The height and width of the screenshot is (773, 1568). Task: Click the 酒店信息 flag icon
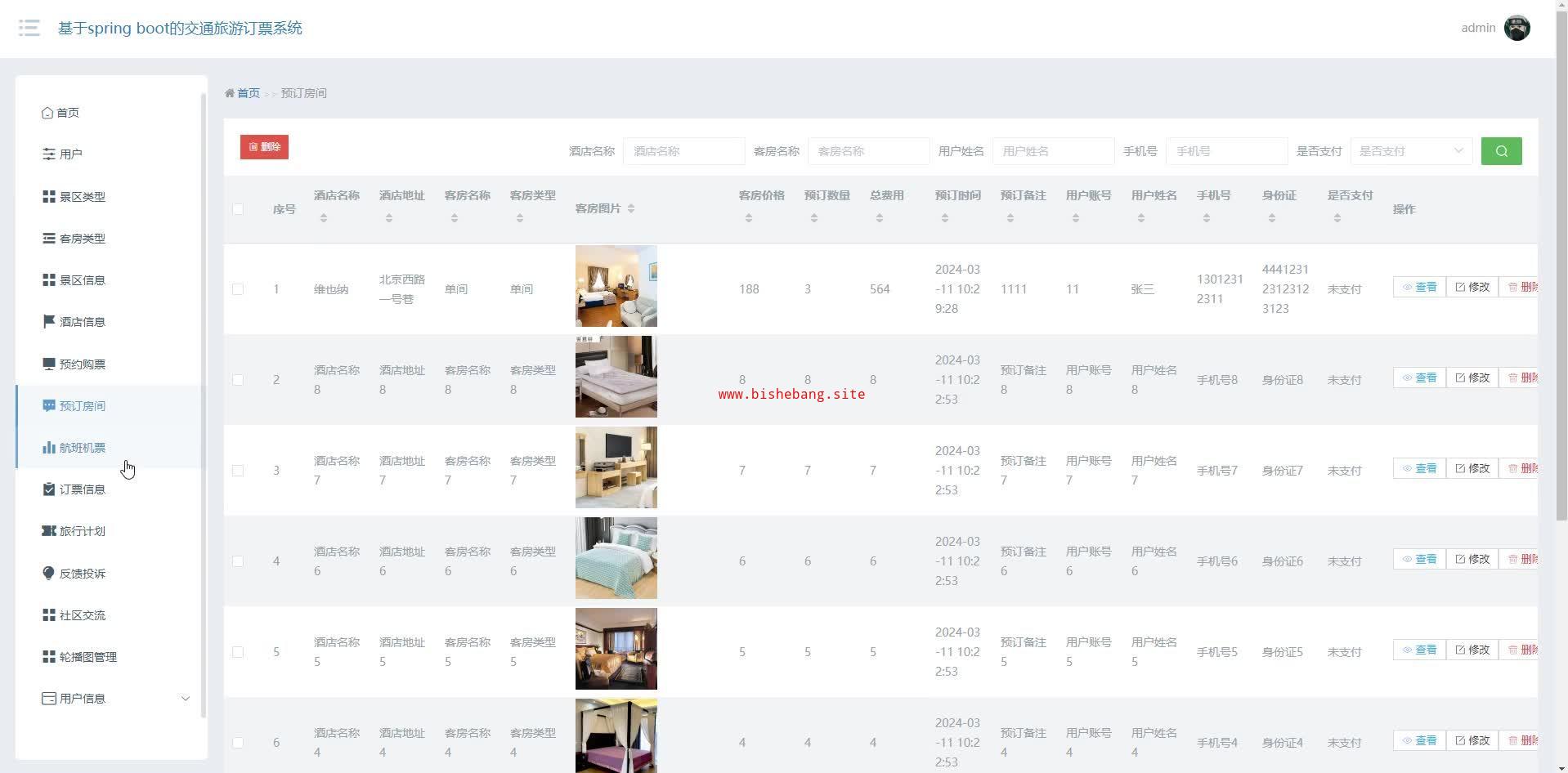(x=49, y=322)
